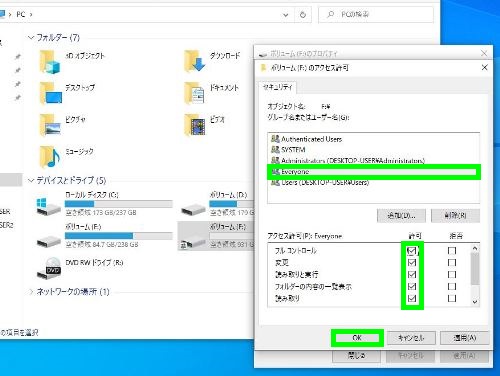Open the Downloads folder icon
This screenshot has width=500, height=376.
pyautogui.click(x=195, y=61)
